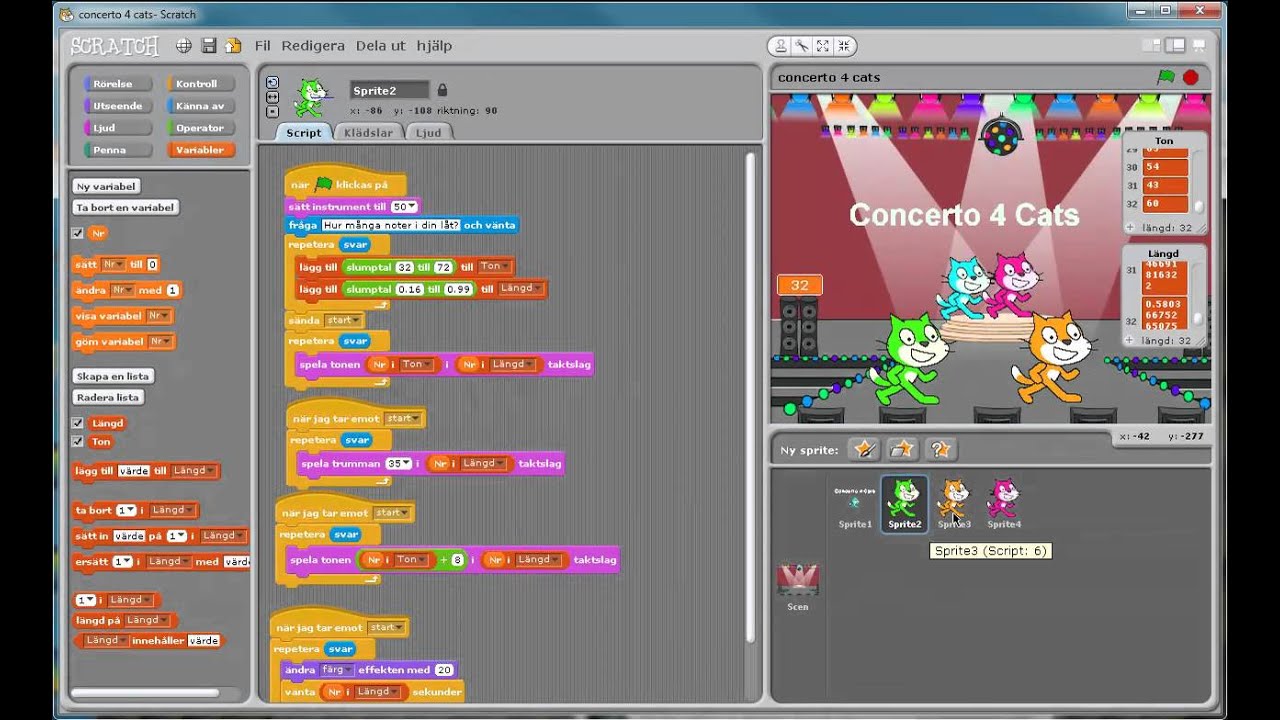Switch to the Ljud sounds tab
The image size is (1280, 720).
click(429, 132)
